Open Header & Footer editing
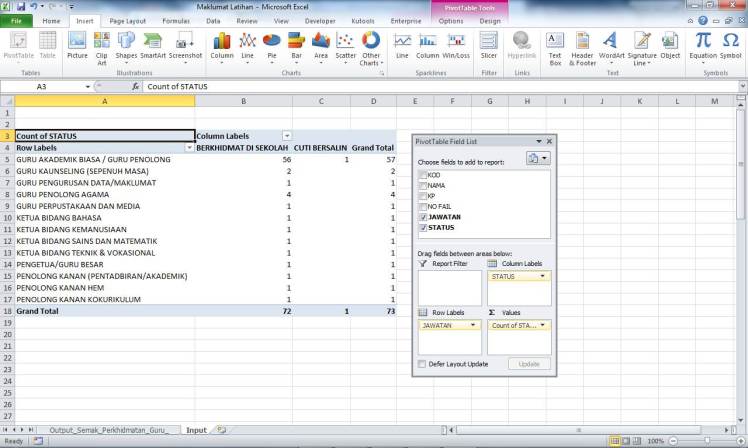 tap(582, 48)
